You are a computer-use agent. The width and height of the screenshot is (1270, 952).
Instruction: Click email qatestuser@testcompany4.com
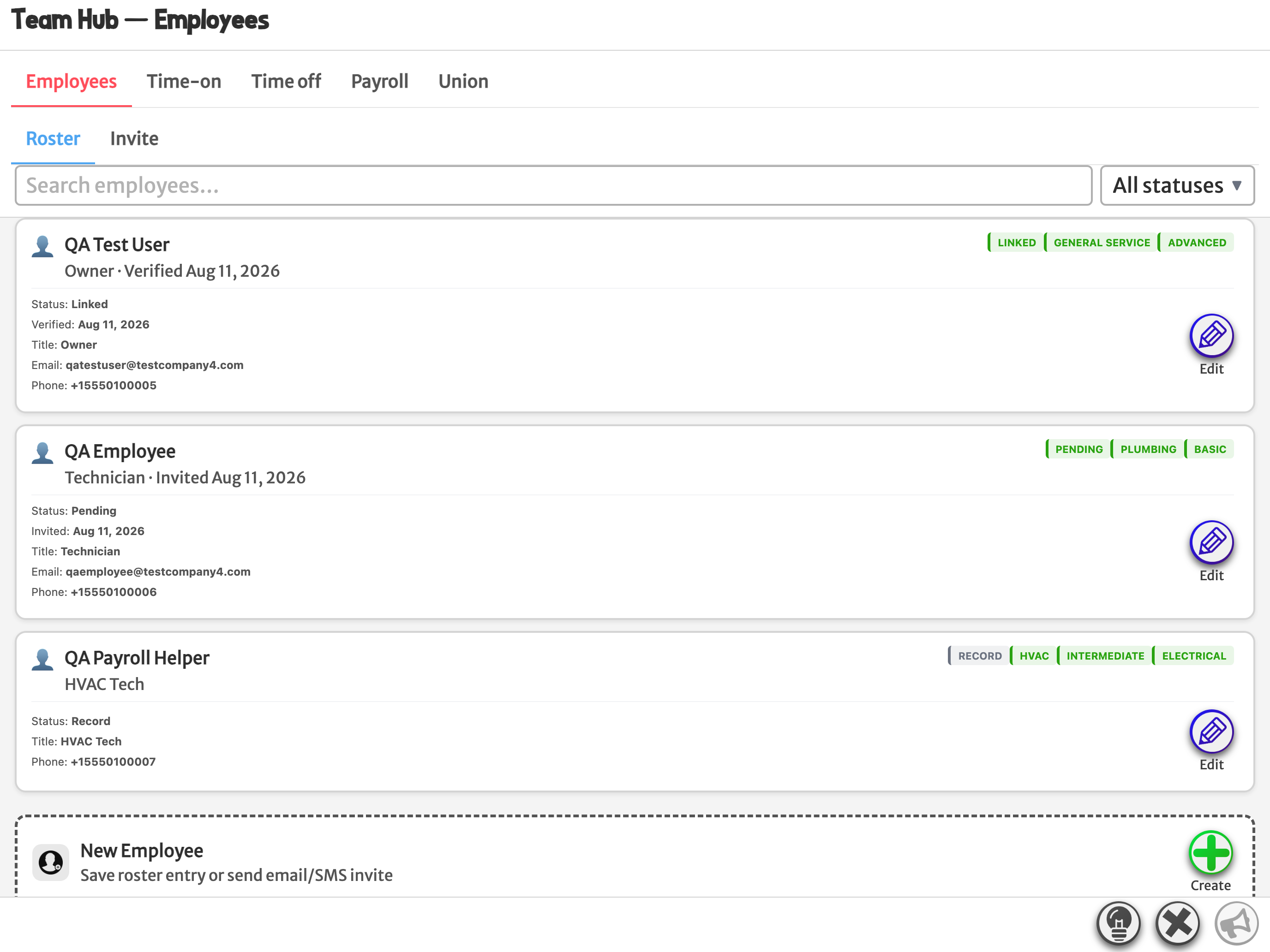(155, 366)
